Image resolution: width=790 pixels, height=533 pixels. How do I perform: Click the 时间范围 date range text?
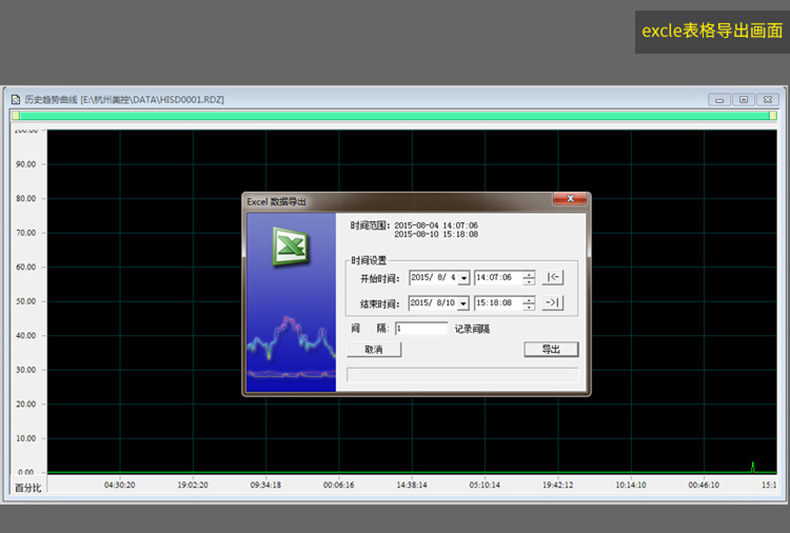[436, 230]
